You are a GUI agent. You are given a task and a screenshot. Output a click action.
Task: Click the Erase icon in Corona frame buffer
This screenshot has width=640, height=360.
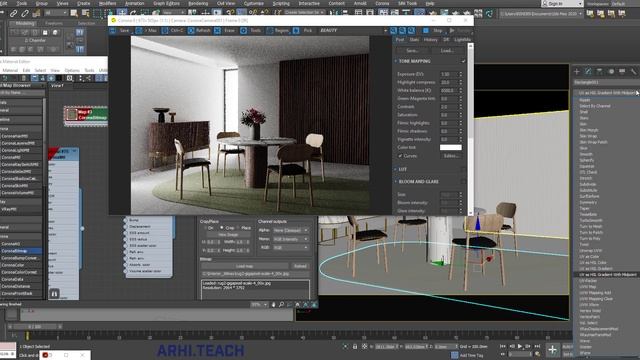tap(218, 31)
